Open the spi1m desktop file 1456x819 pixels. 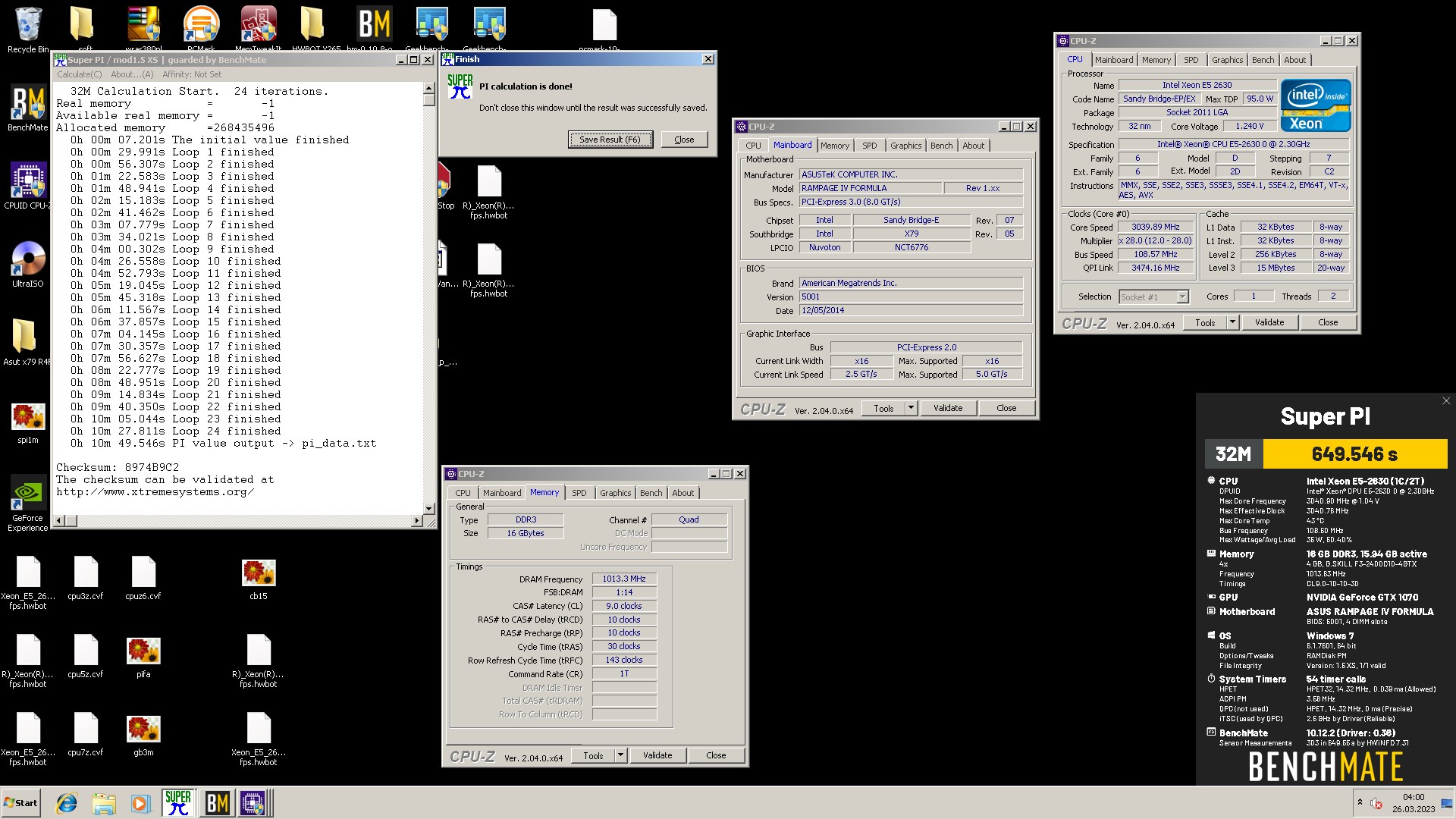coord(28,422)
